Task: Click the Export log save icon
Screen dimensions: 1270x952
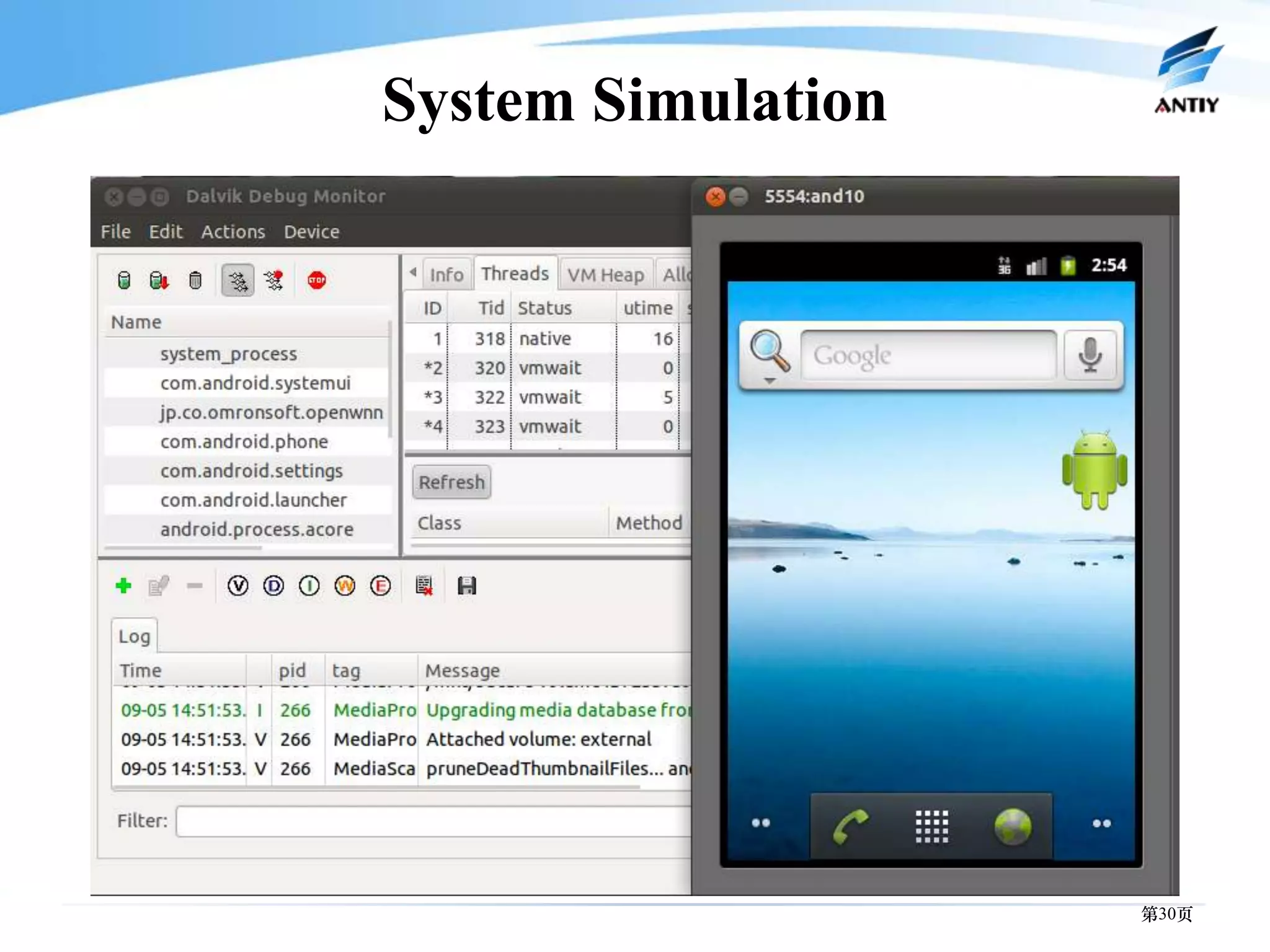Action: 467,586
